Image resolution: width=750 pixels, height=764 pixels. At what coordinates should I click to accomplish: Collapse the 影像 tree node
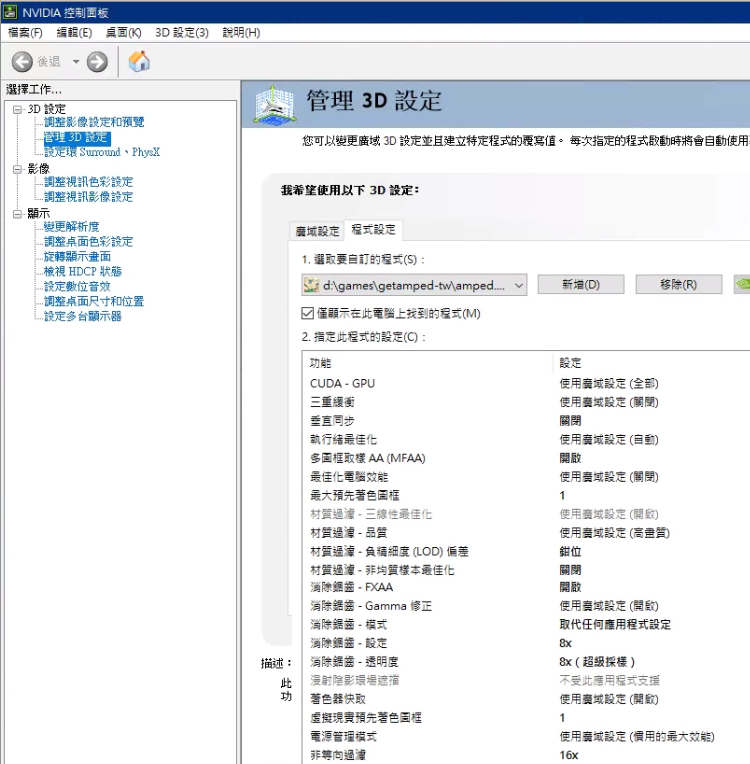tap(18, 169)
